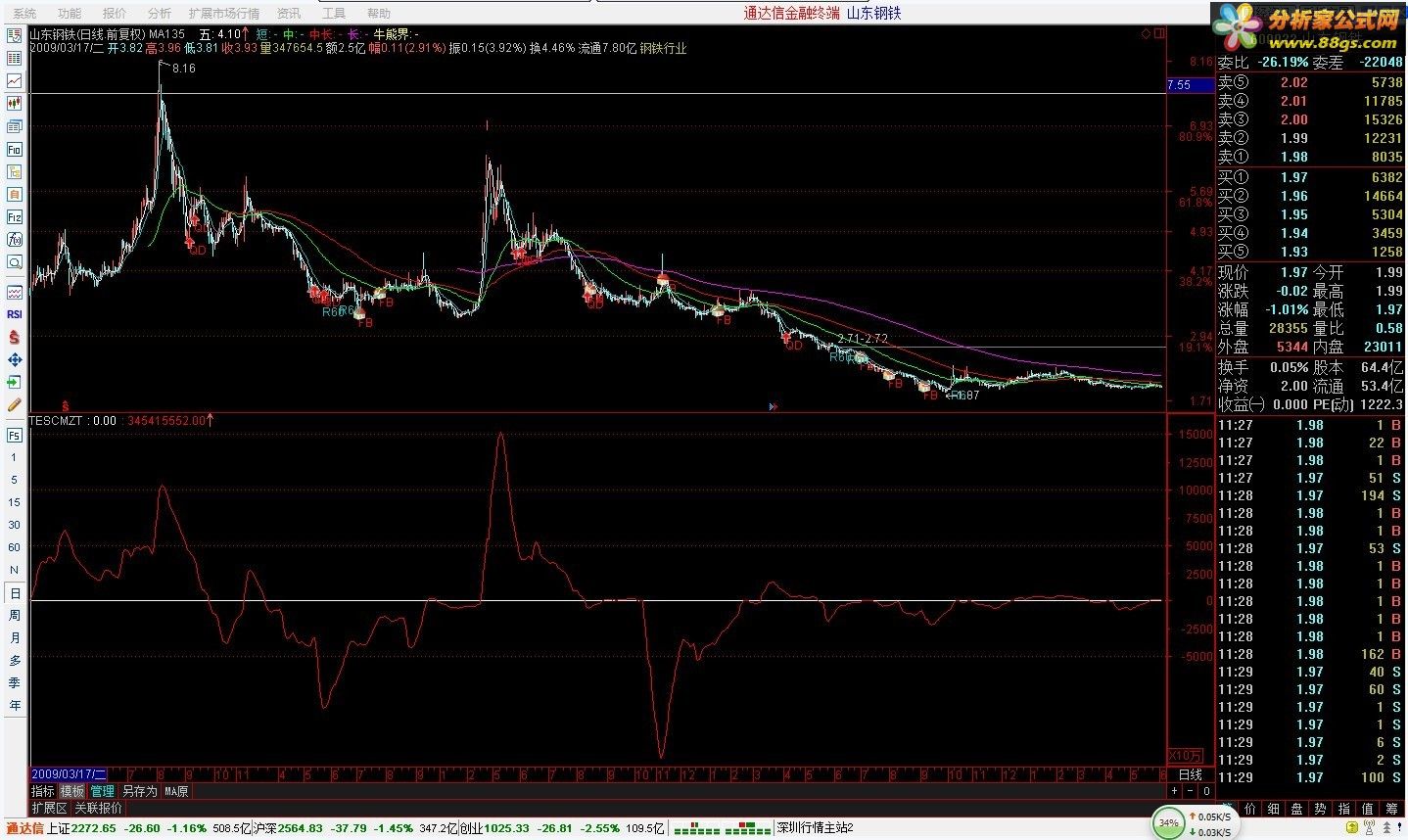Click the MA原 template tab

[x=176, y=791]
